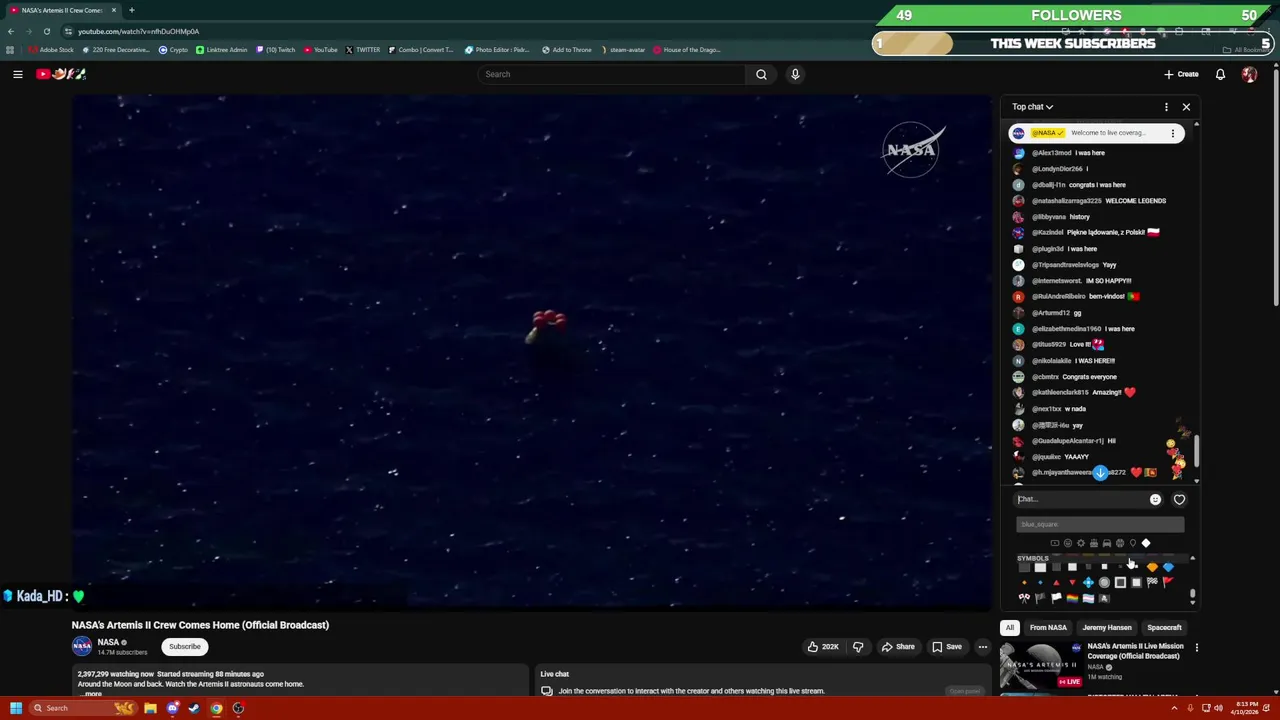Viewport: 1280px width, 720px height.
Task: Subscribe to the NASA channel
Action: (184, 647)
